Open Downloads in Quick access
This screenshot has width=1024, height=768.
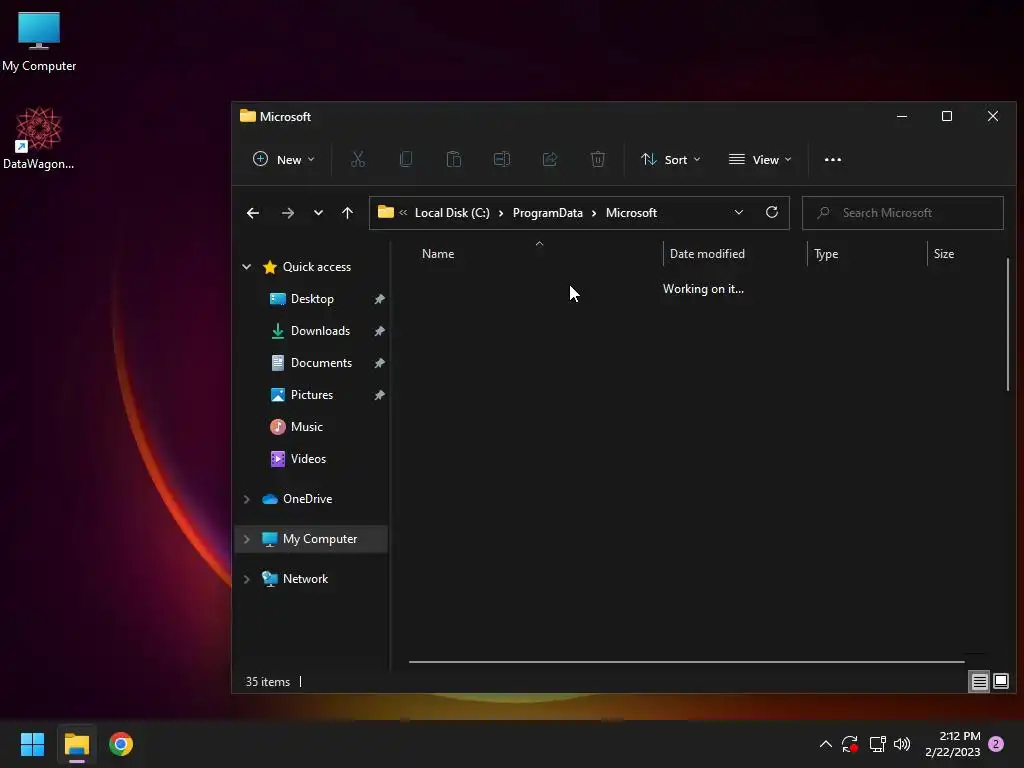point(320,331)
